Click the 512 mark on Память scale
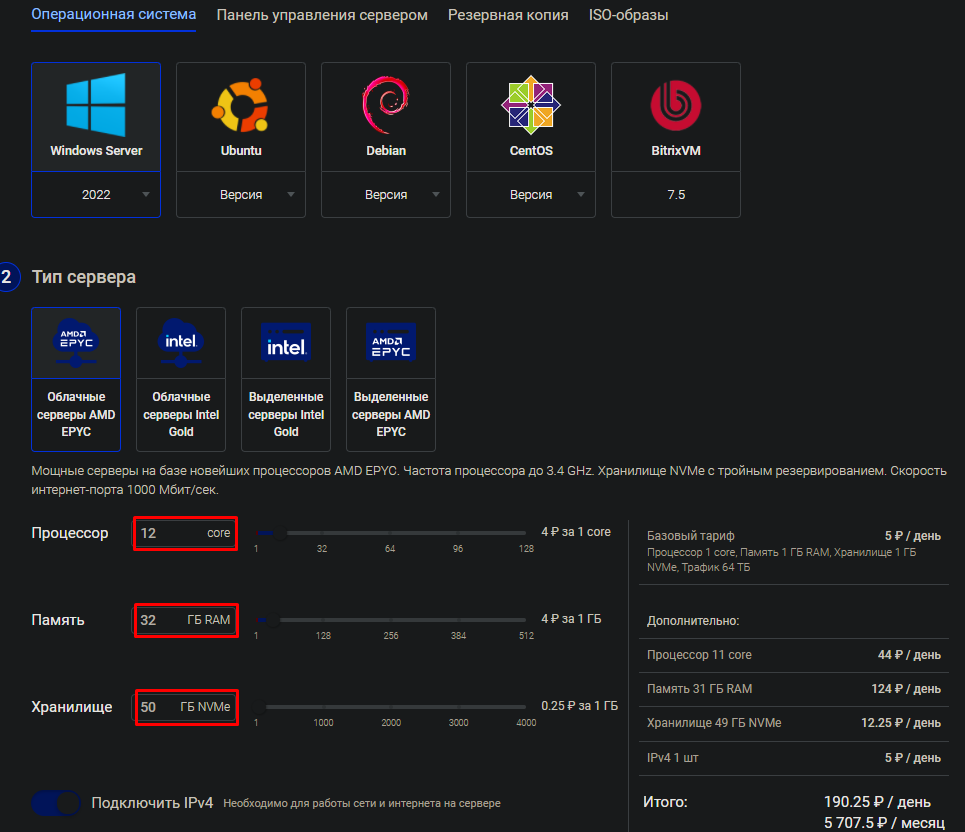The width and height of the screenshot is (965, 832). point(526,636)
